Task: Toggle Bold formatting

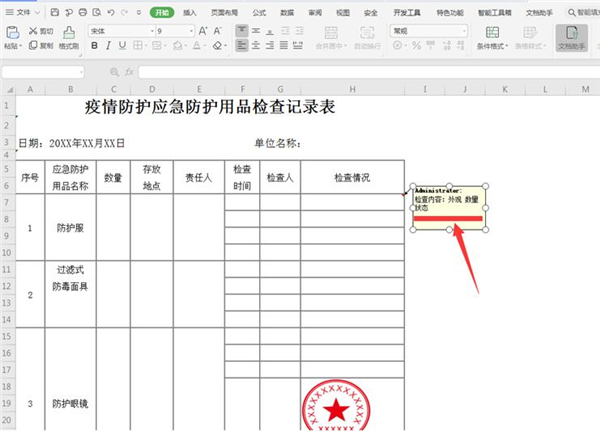Action: pos(95,46)
